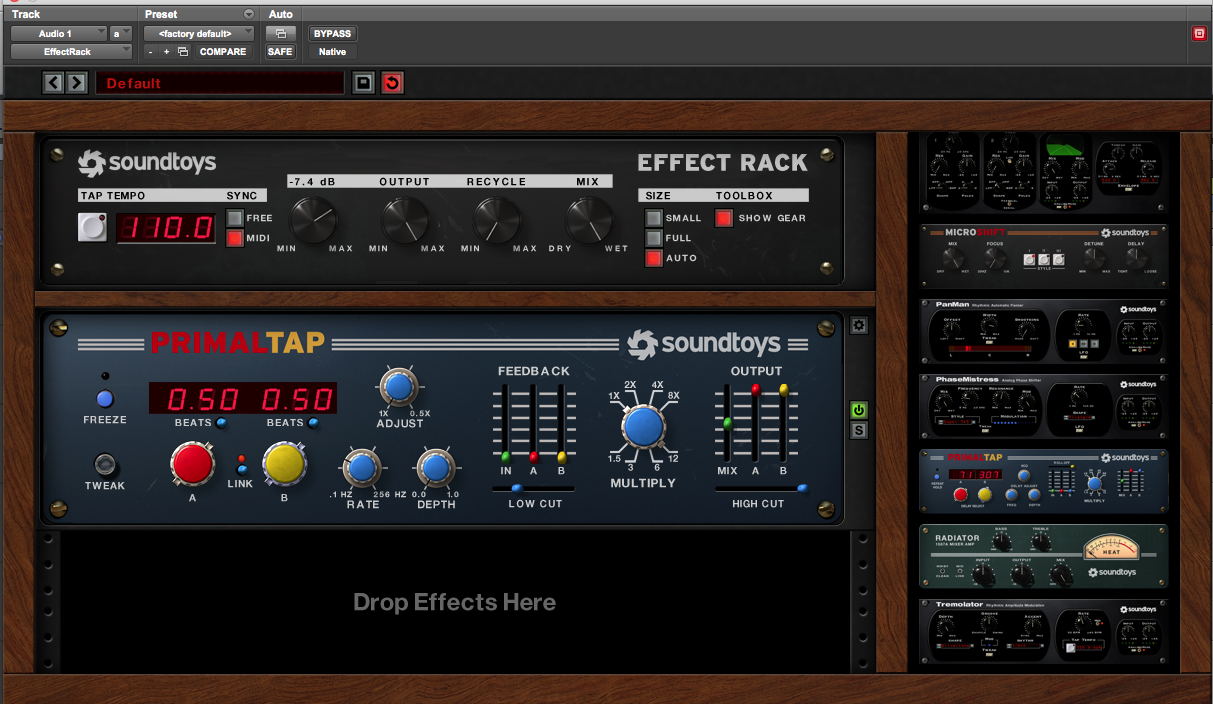This screenshot has width=1213, height=704.
Task: Save the rack preset (floppy icon)
Action: click(x=364, y=83)
